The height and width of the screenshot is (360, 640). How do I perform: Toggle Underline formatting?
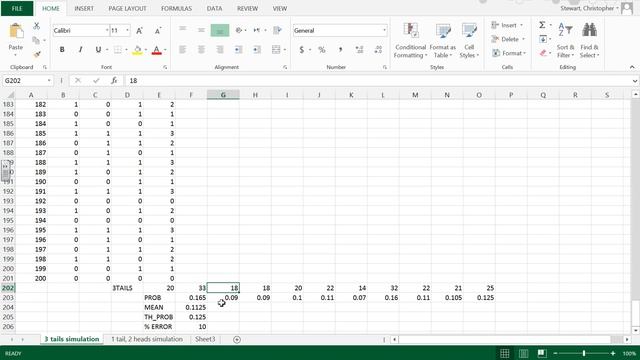tap(98, 50)
